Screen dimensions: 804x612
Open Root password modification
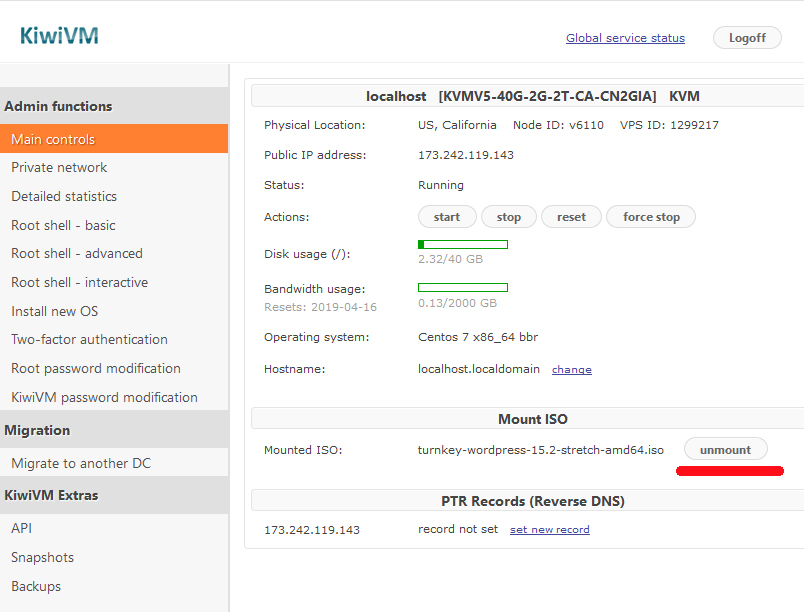point(96,368)
